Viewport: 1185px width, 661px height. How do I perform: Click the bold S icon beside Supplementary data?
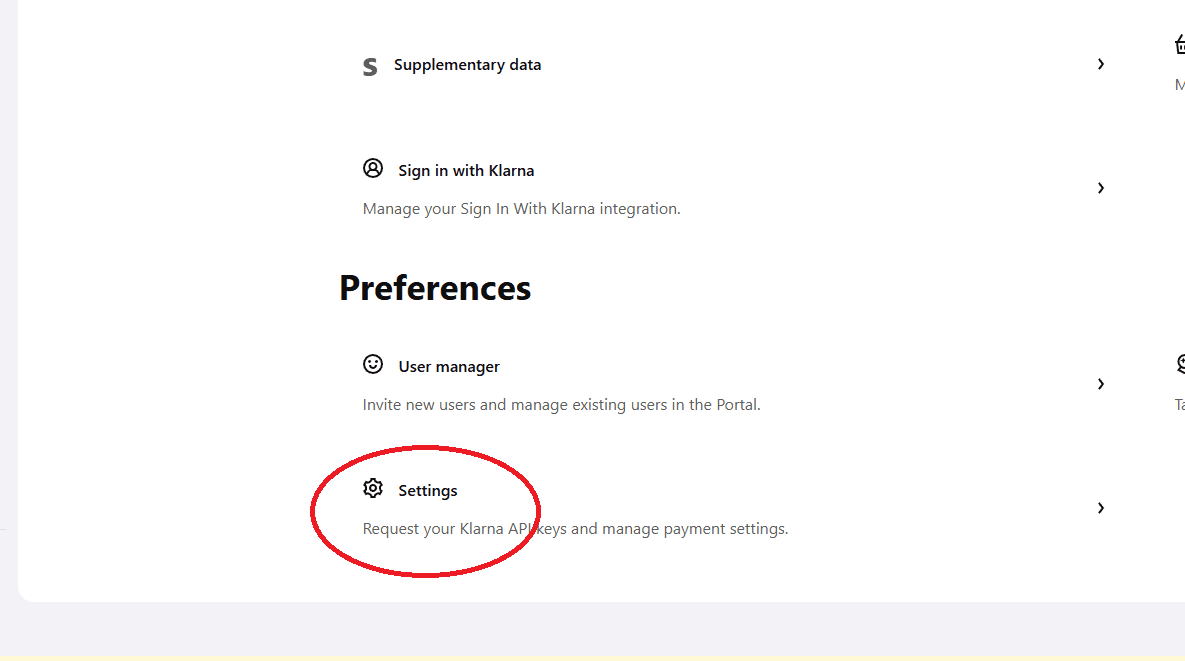(369, 65)
